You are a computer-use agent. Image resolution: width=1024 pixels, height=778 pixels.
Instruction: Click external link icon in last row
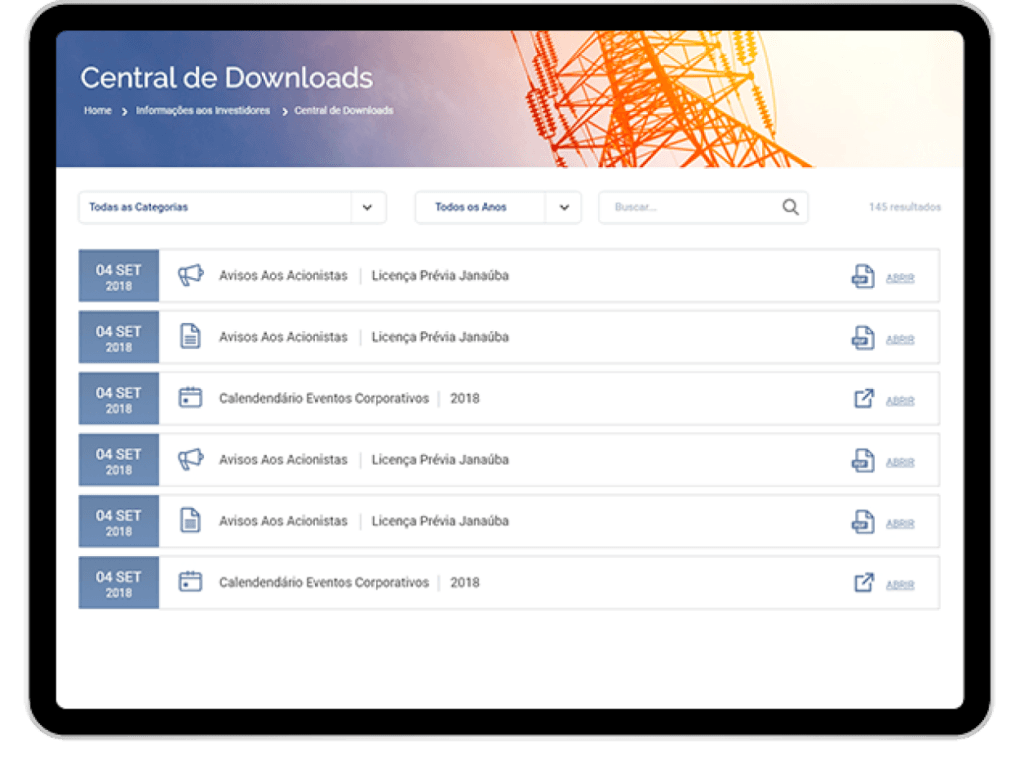(864, 583)
